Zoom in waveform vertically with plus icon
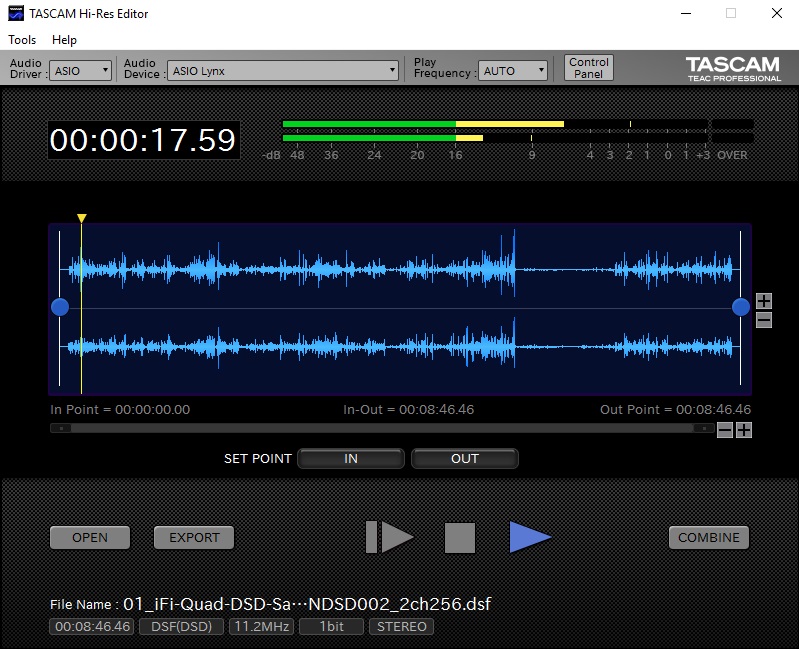The width and height of the screenshot is (799, 649). click(x=763, y=301)
